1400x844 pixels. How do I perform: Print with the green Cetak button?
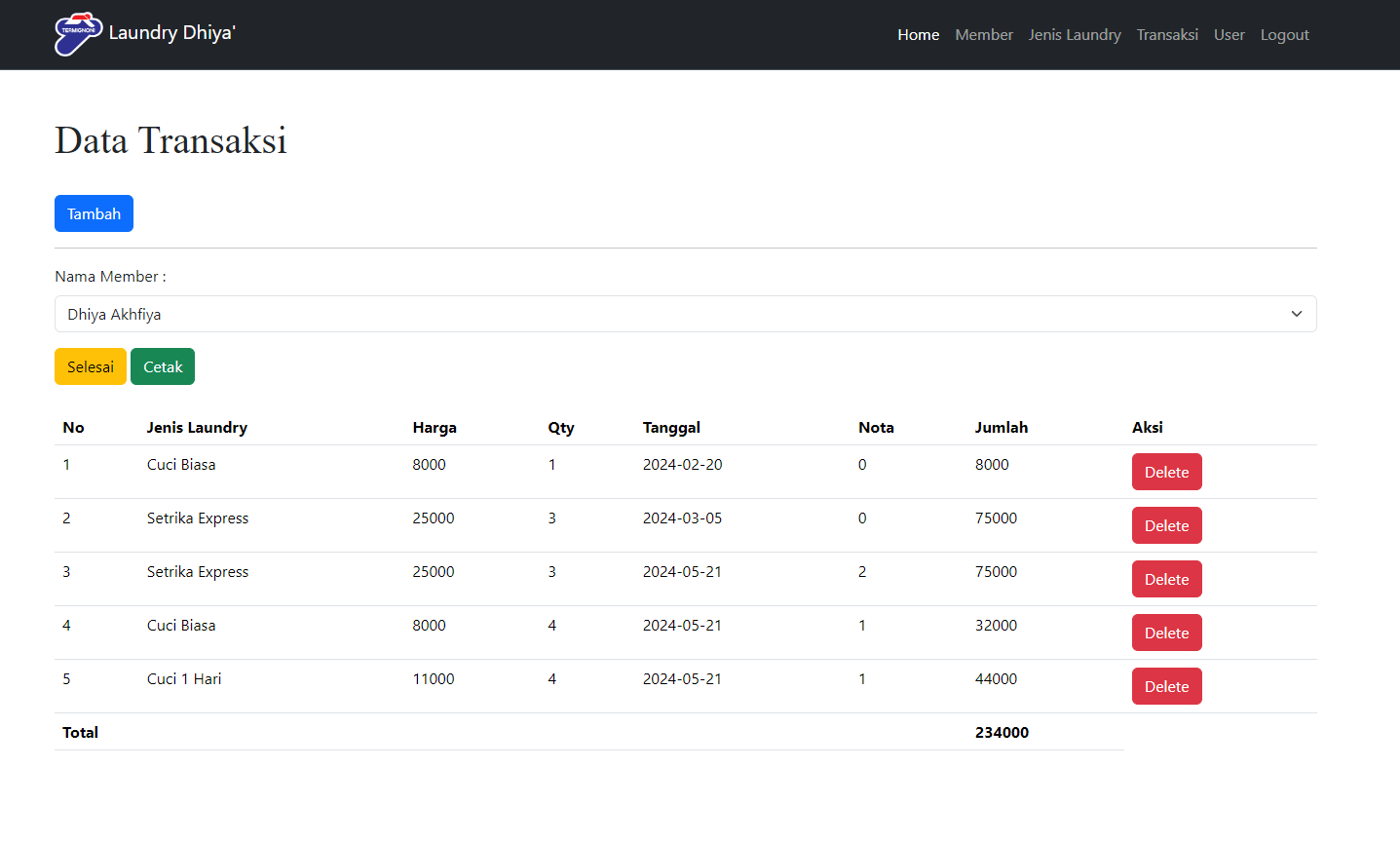tap(163, 366)
